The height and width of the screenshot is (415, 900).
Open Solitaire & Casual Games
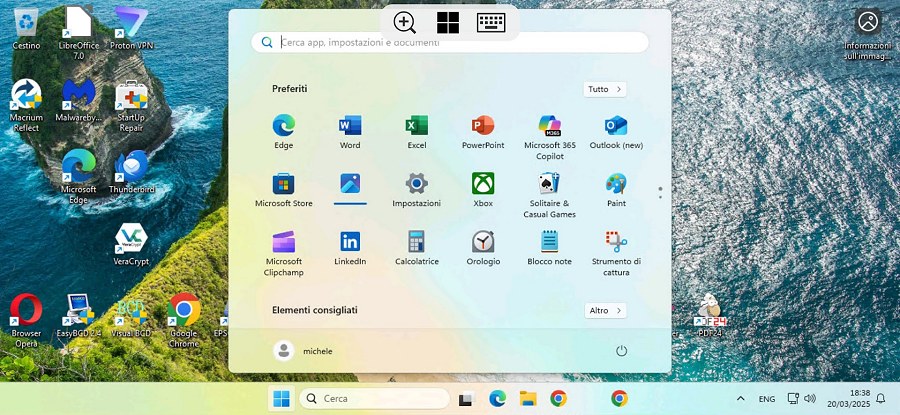coord(550,196)
